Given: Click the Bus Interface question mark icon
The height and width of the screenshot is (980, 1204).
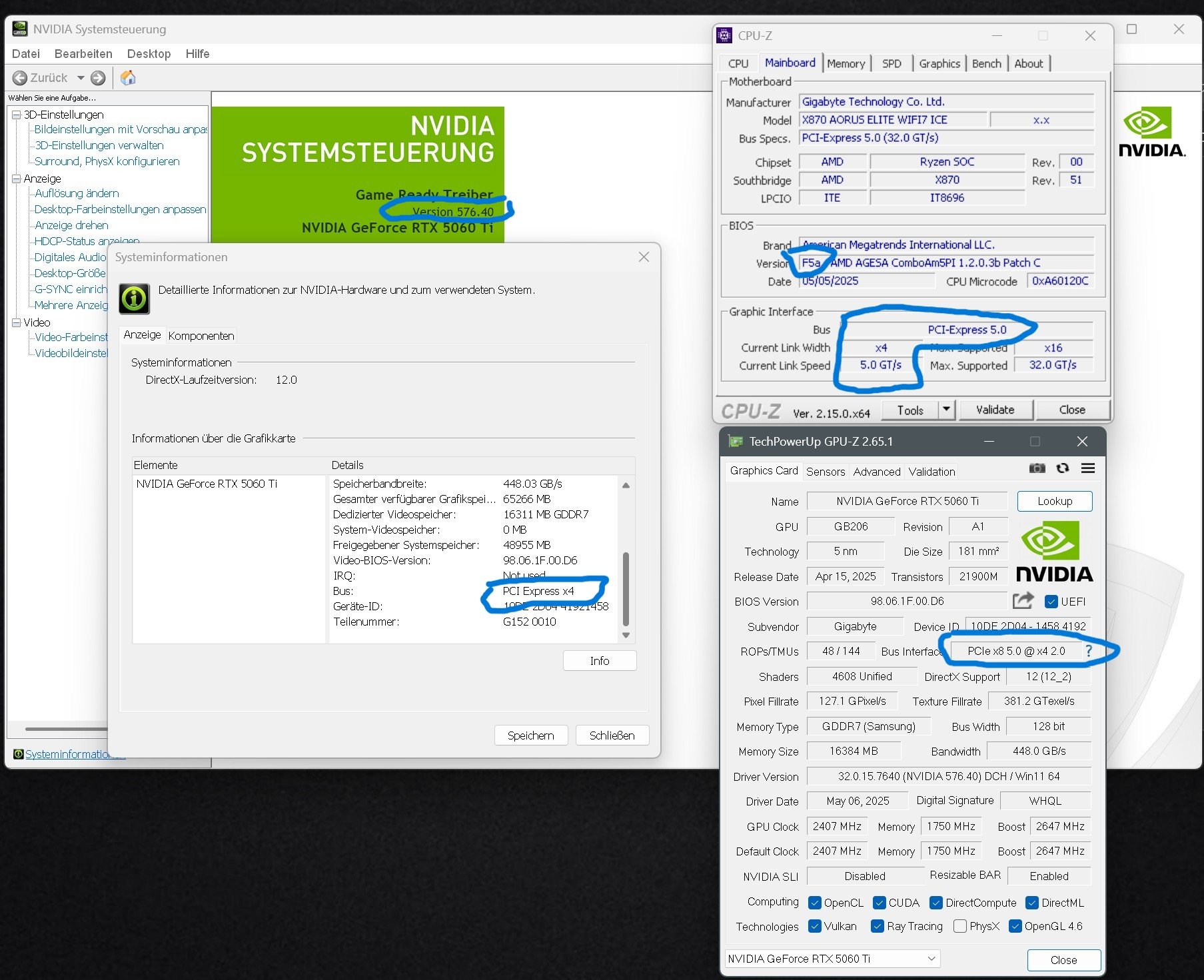Looking at the screenshot, I should pyautogui.click(x=1089, y=651).
